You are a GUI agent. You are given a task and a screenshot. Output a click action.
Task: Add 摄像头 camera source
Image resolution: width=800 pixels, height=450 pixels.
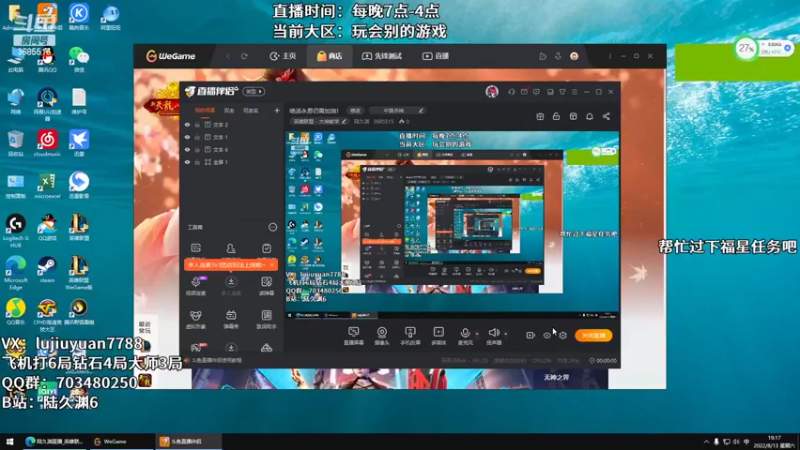[382, 336]
